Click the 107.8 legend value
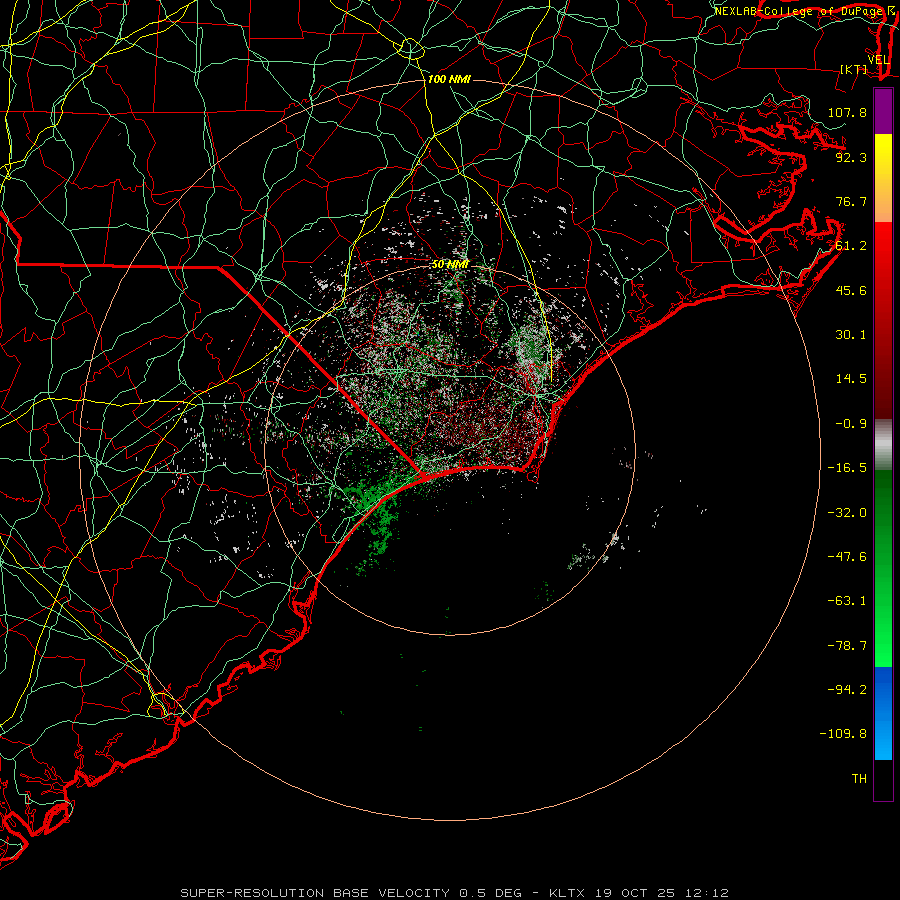The width and height of the screenshot is (900, 900). (847, 112)
